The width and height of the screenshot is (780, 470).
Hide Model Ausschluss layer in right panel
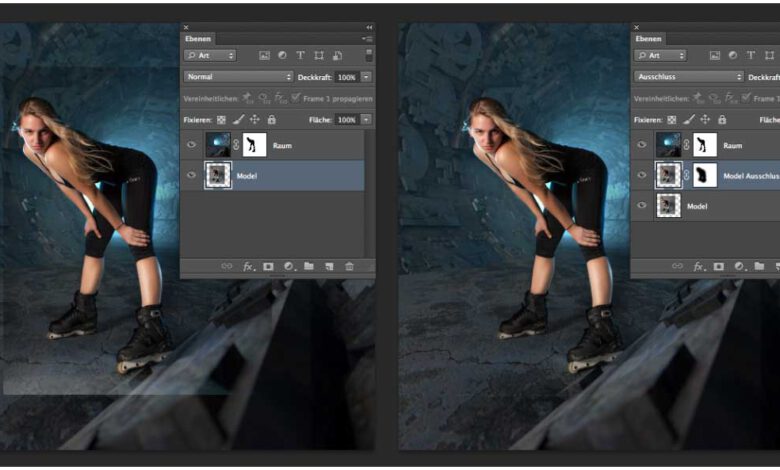pyautogui.click(x=642, y=175)
